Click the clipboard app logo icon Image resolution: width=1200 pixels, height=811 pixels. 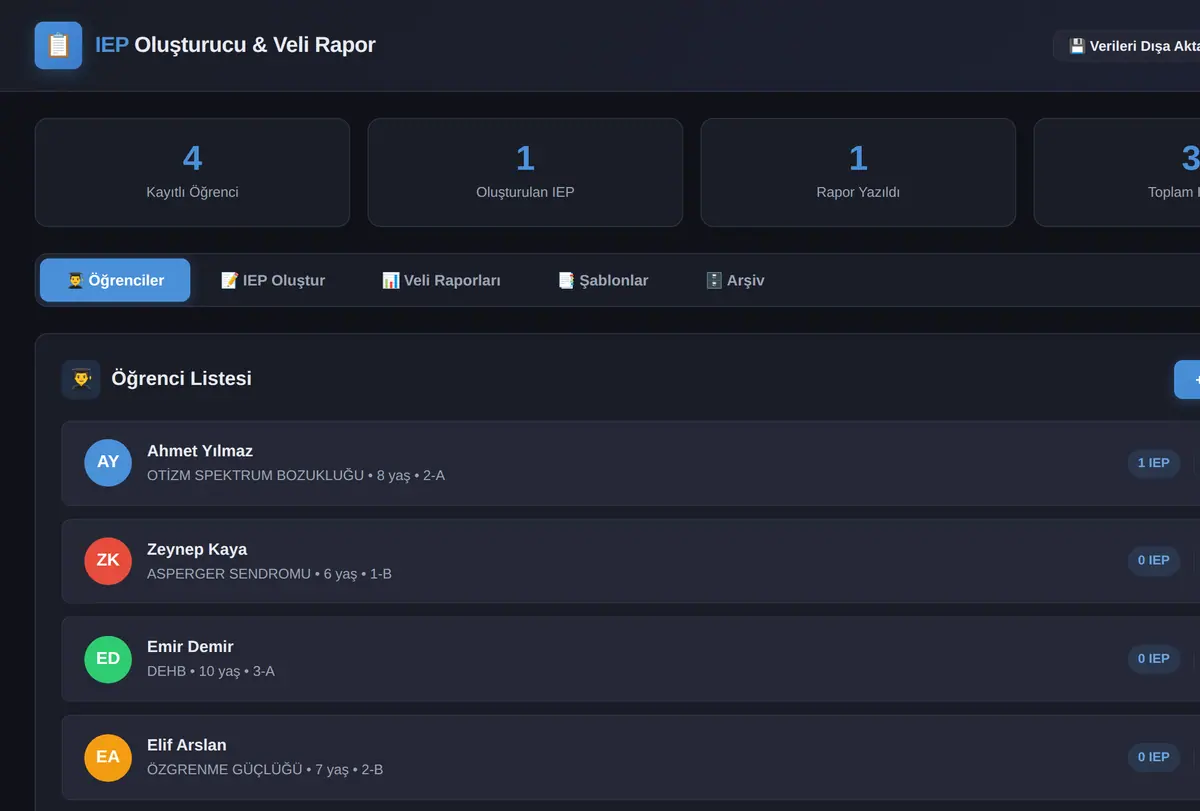pos(58,45)
